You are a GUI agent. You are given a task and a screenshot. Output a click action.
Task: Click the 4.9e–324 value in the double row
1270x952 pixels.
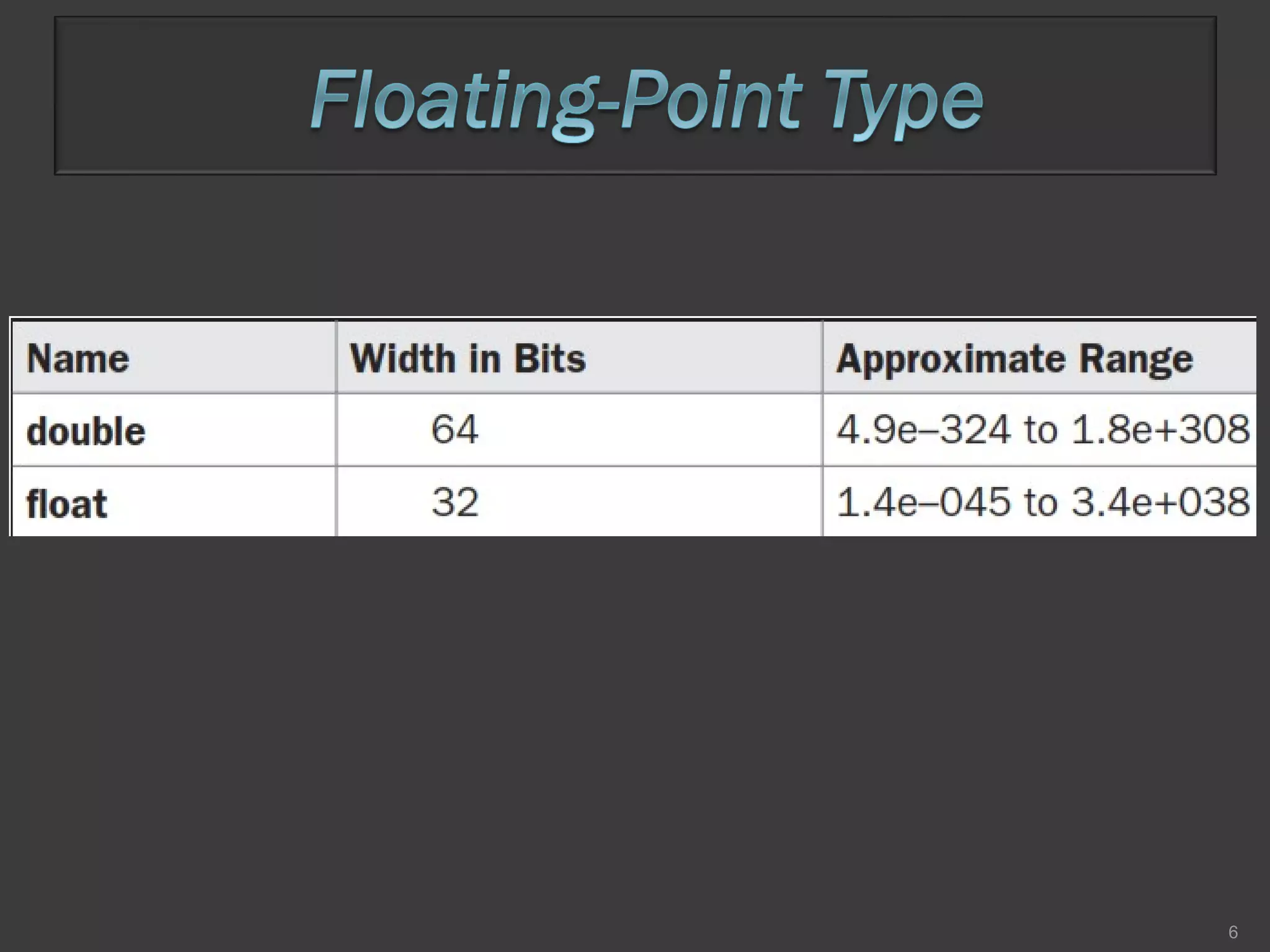(923, 429)
